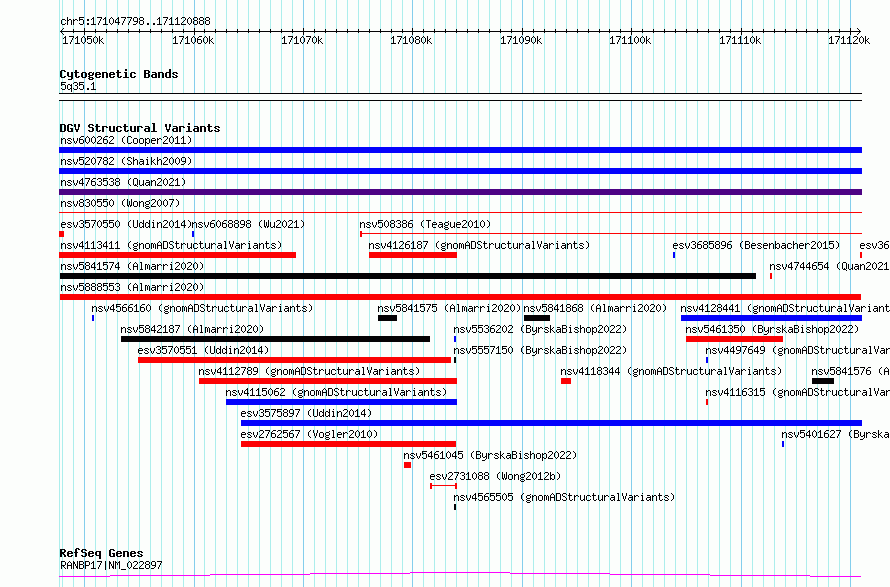
Task: Click the red nsv4113411 gnomAD variant bar
Action: [x=178, y=255]
